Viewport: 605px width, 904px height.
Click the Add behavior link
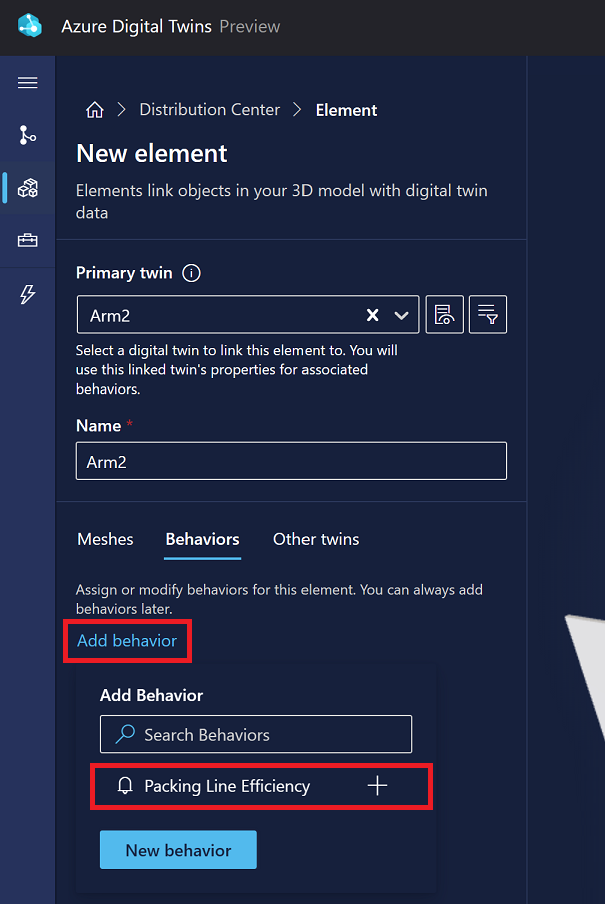[x=127, y=641]
